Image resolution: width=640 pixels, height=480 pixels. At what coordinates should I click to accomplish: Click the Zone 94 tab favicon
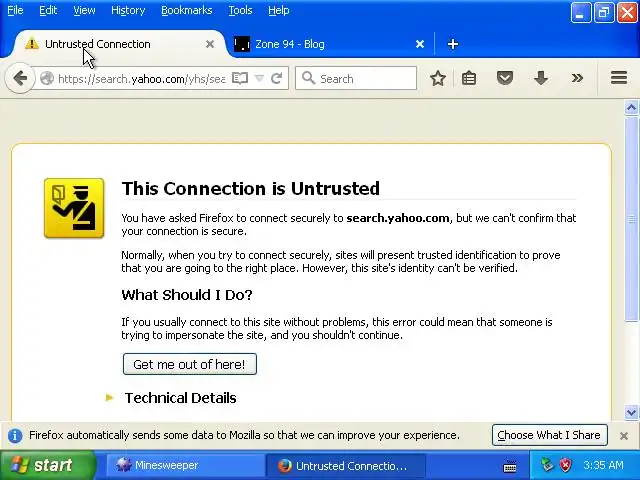point(242,44)
